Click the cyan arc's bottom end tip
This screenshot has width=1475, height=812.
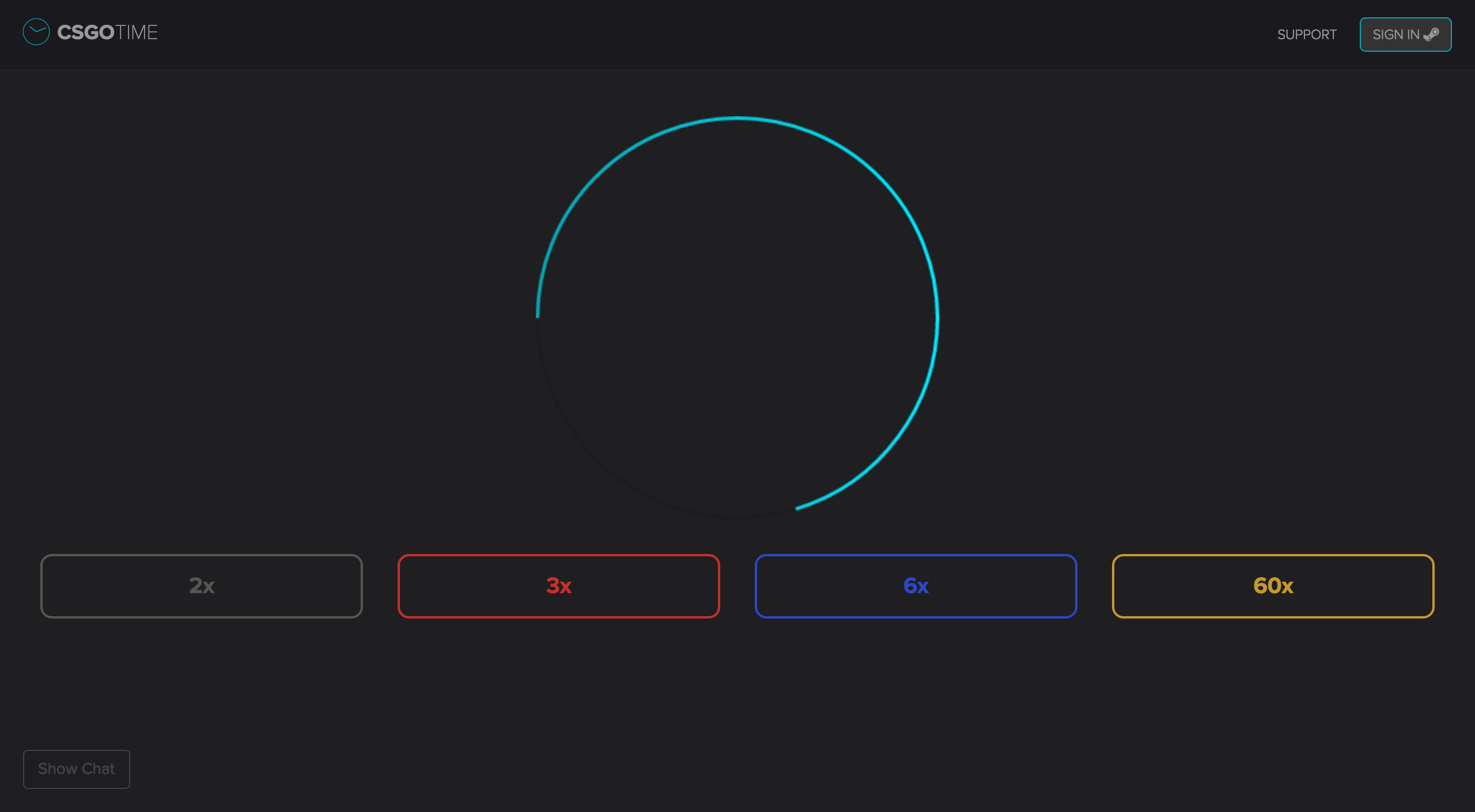pyautogui.click(x=797, y=508)
